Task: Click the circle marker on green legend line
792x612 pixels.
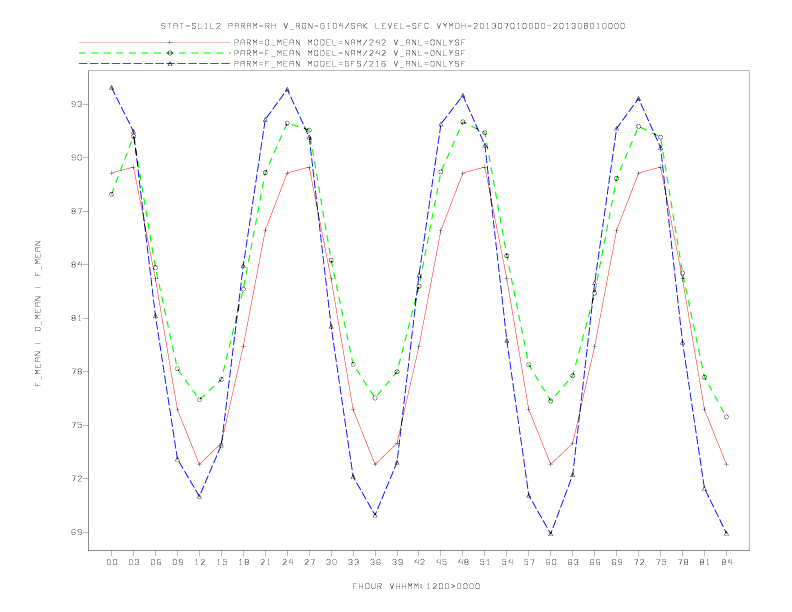Action: coord(170,53)
